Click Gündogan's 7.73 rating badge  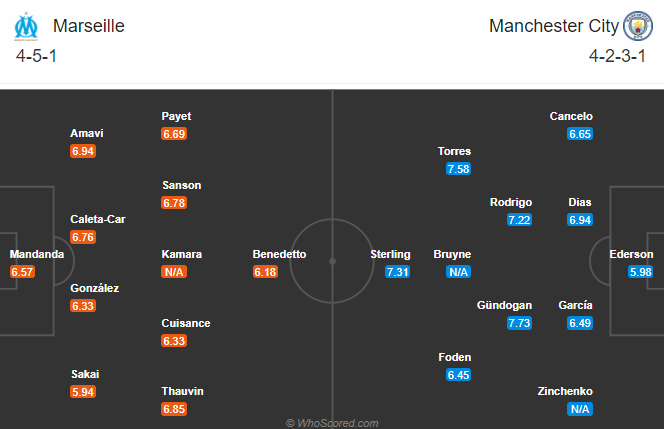coord(519,323)
